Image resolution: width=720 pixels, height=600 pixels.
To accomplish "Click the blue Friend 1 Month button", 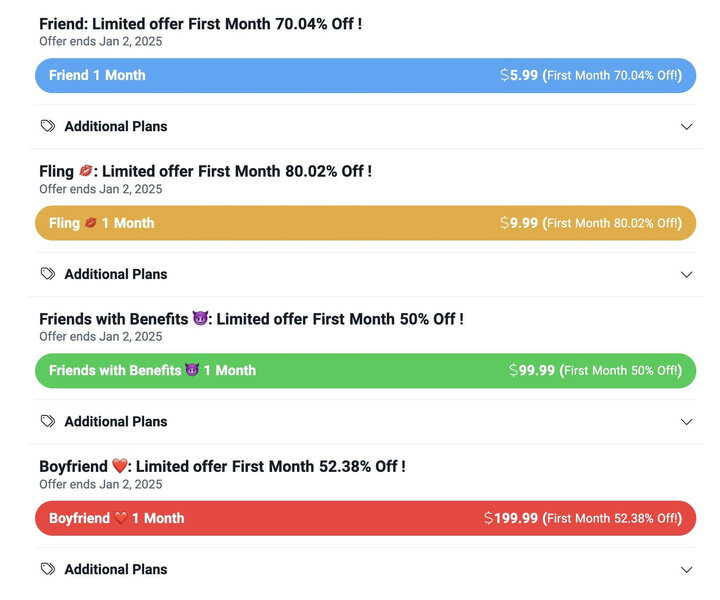I will (365, 75).
